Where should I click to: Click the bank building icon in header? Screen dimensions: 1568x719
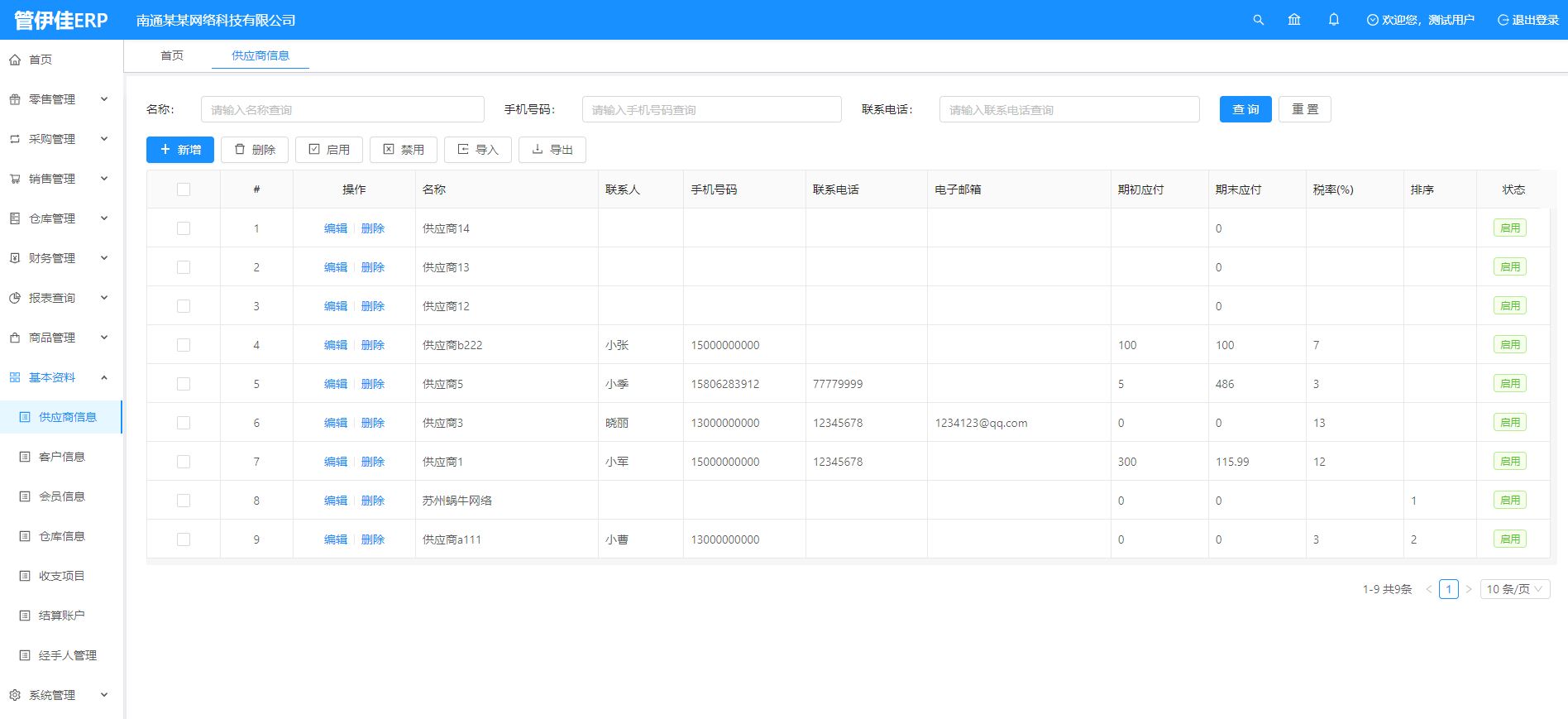(1294, 20)
